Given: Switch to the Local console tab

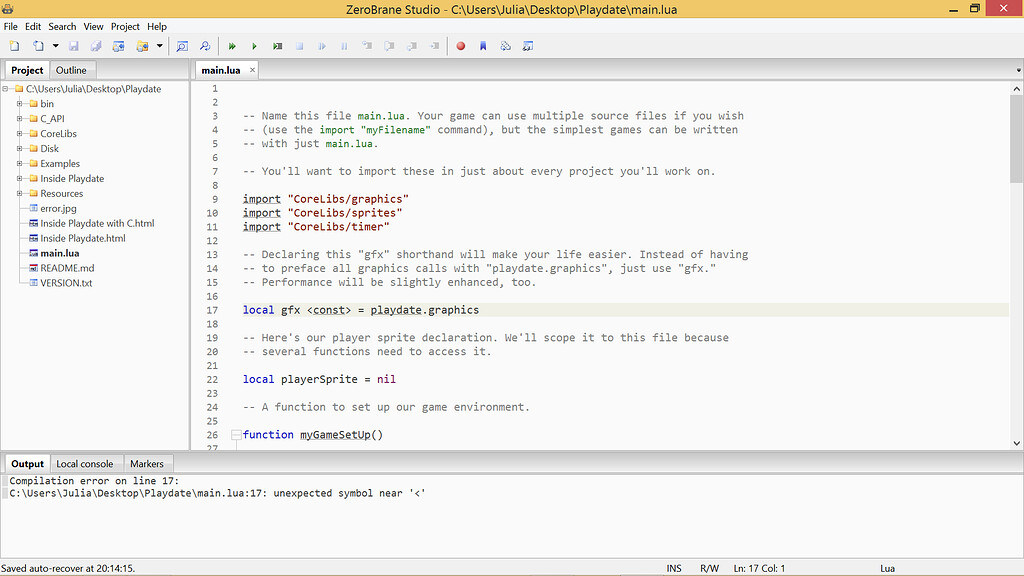Looking at the screenshot, I should [86, 463].
